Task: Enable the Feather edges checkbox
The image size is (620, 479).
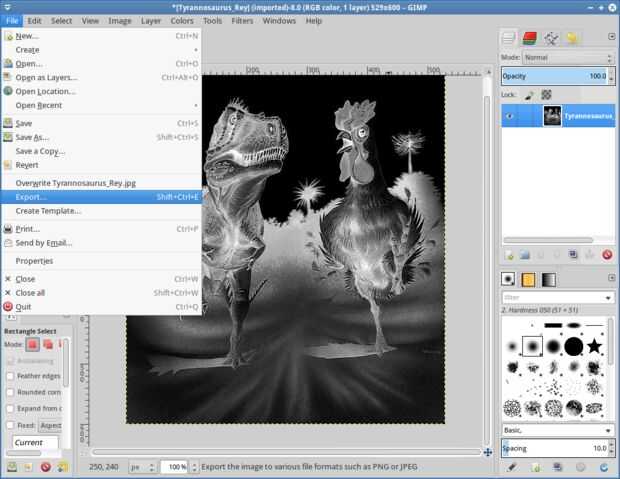Action: [x=11, y=376]
